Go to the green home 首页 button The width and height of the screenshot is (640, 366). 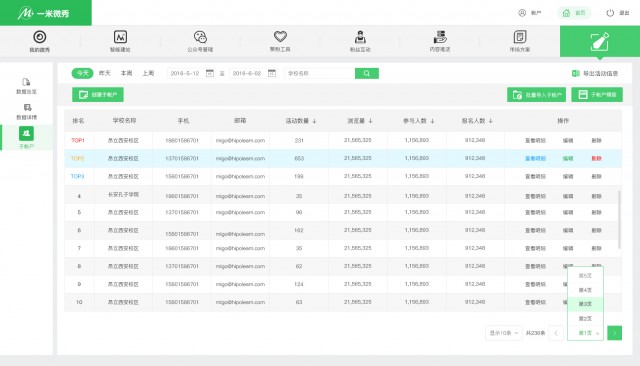[574, 13]
